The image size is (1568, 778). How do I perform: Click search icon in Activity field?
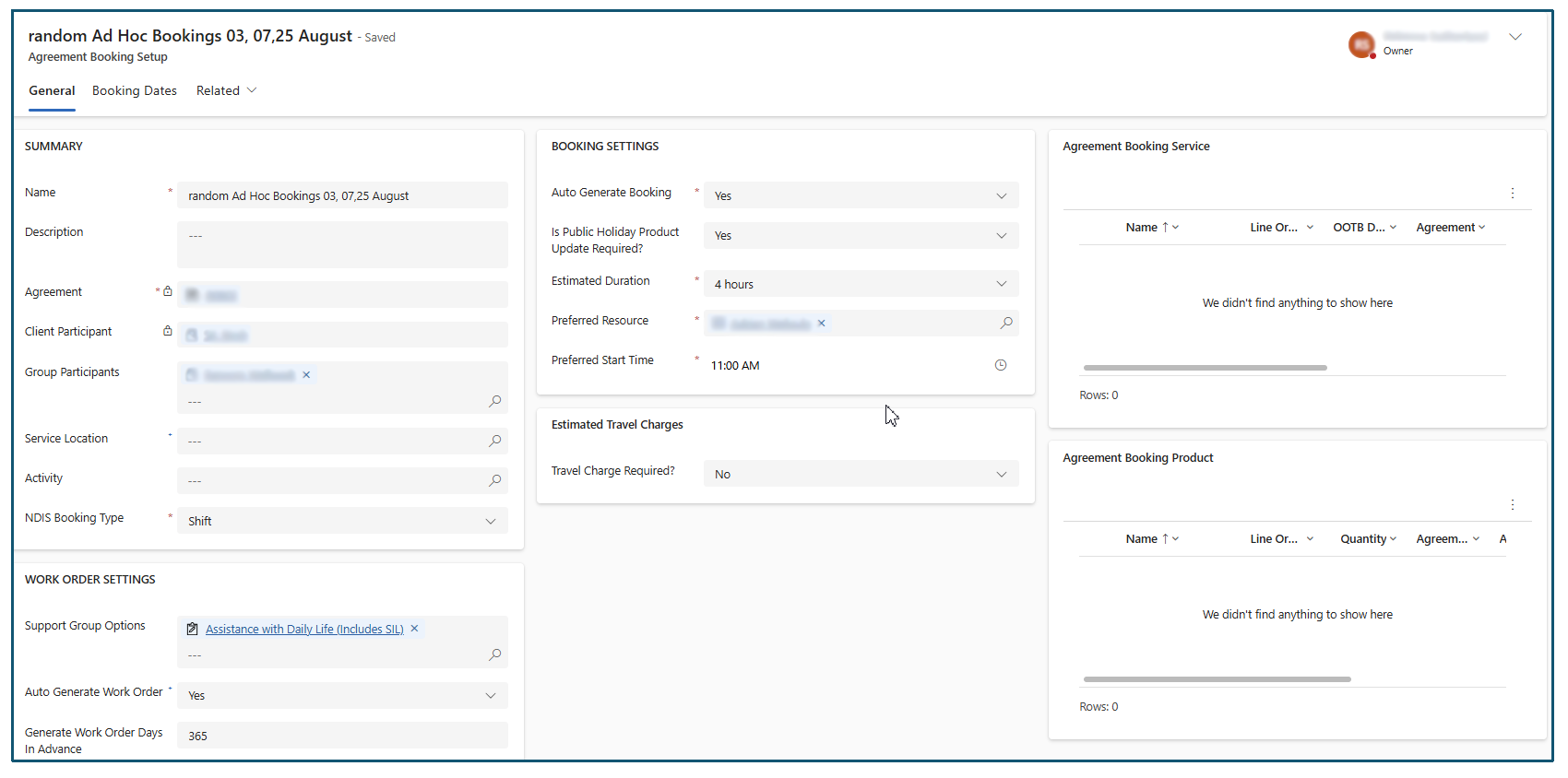coord(495,481)
